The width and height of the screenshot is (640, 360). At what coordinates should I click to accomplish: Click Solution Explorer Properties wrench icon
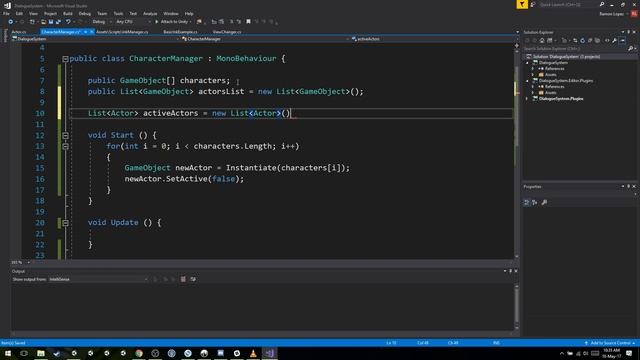tap(614, 40)
